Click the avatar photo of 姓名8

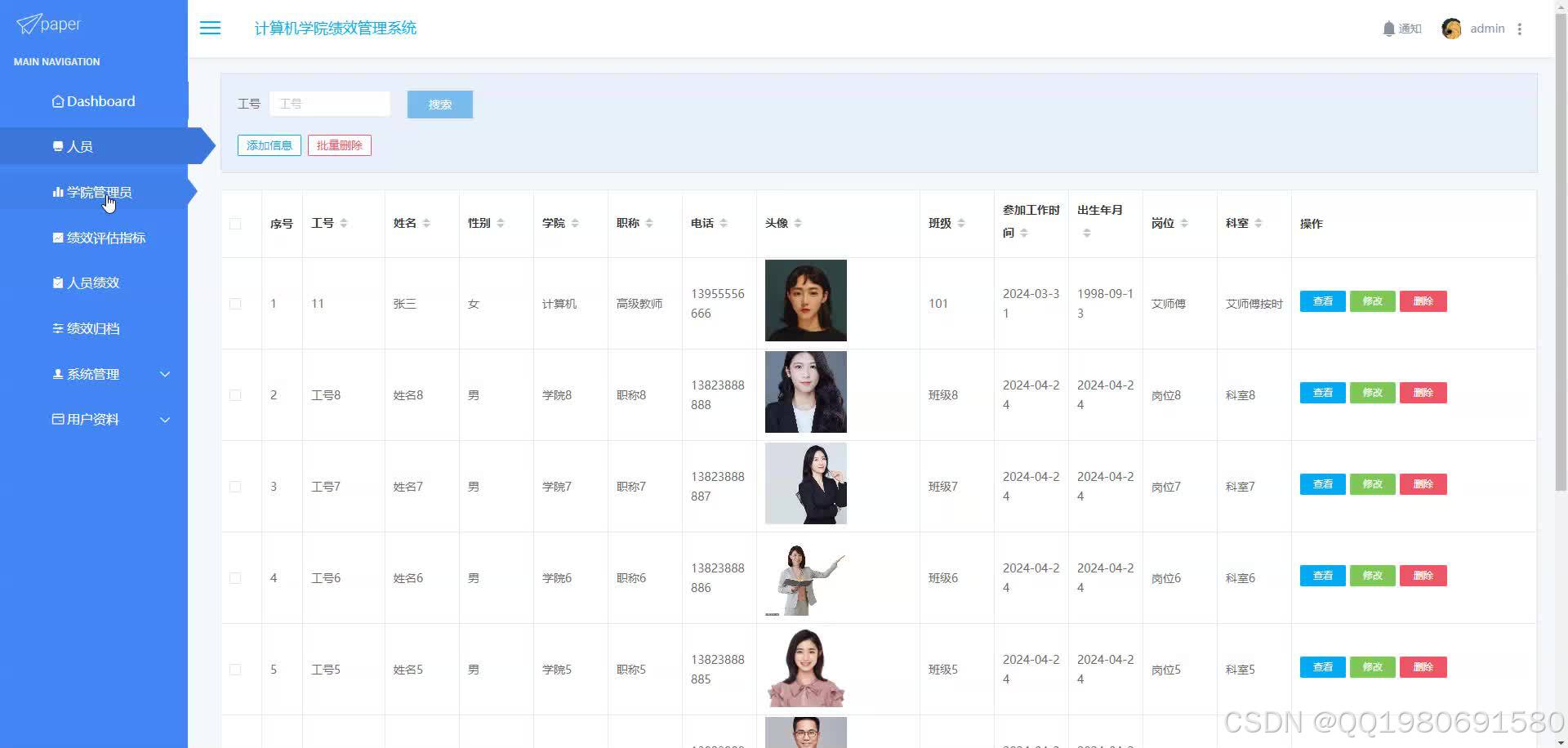(806, 392)
